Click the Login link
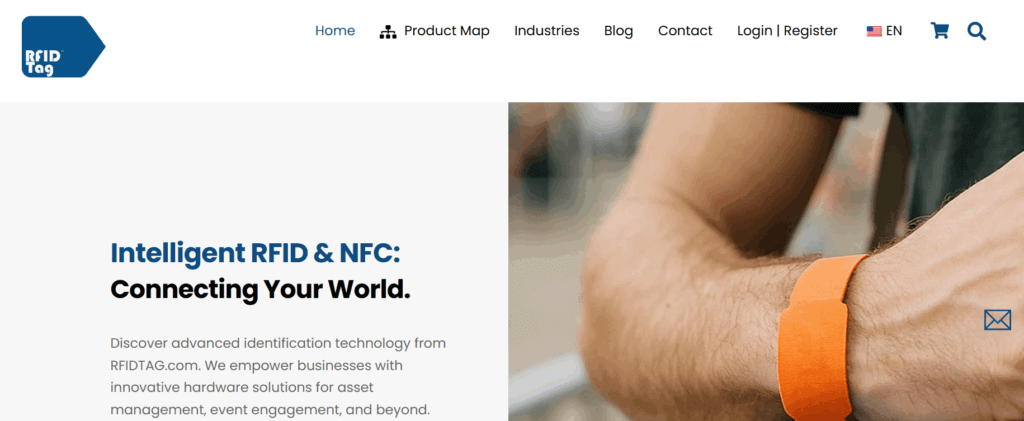The width and height of the screenshot is (1024, 421). 755,31
